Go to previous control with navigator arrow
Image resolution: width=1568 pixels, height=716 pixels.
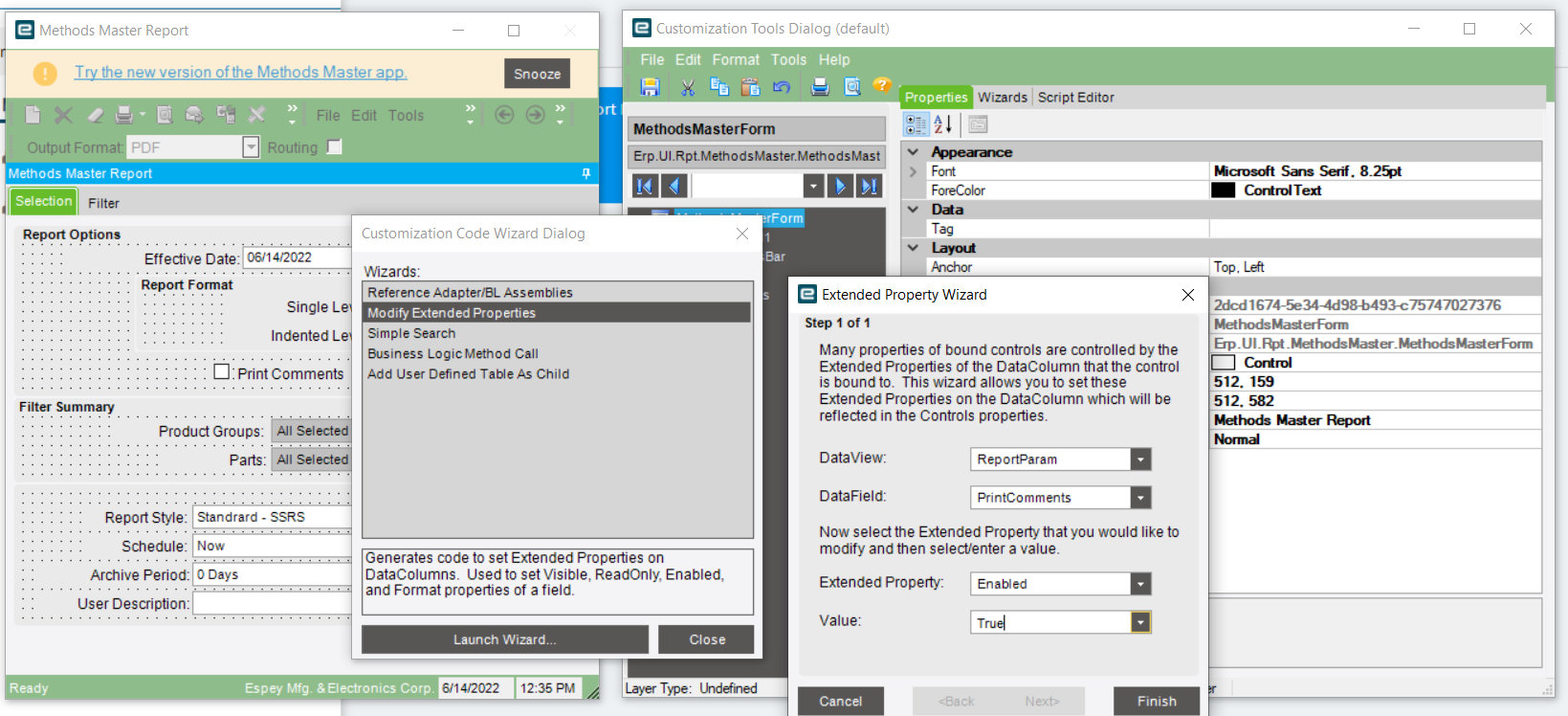tap(674, 186)
